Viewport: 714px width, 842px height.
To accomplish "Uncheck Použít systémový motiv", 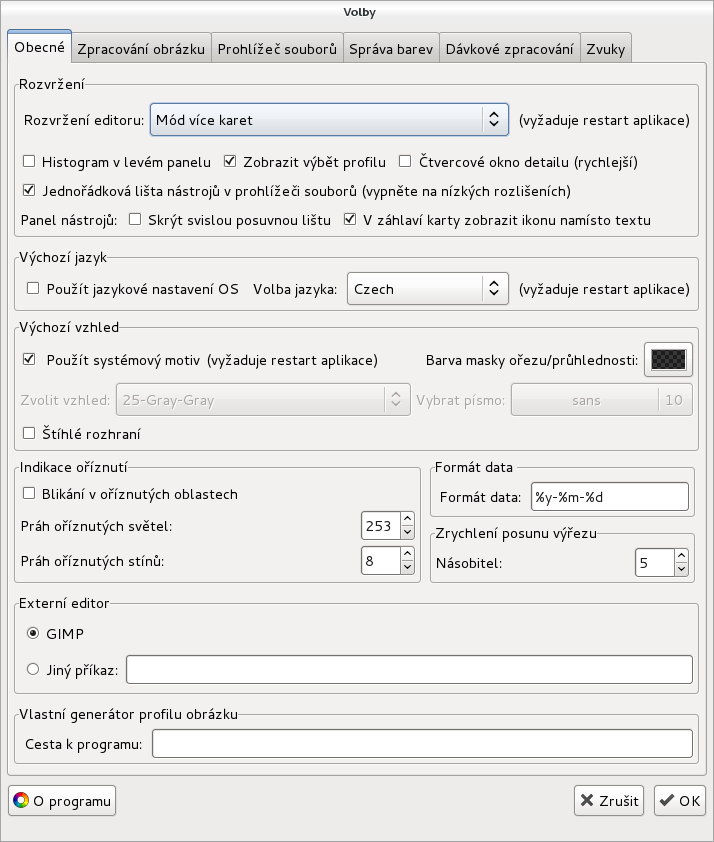I will tap(29, 359).
